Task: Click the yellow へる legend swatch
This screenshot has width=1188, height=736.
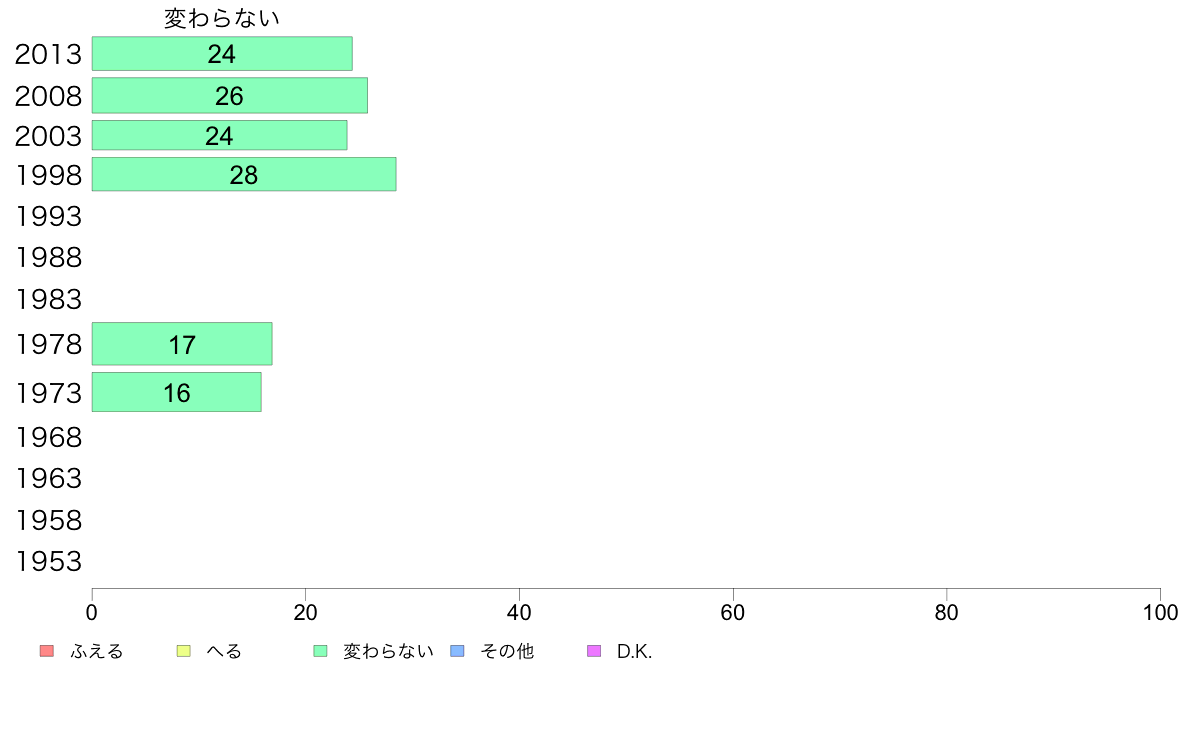Action: point(183,651)
